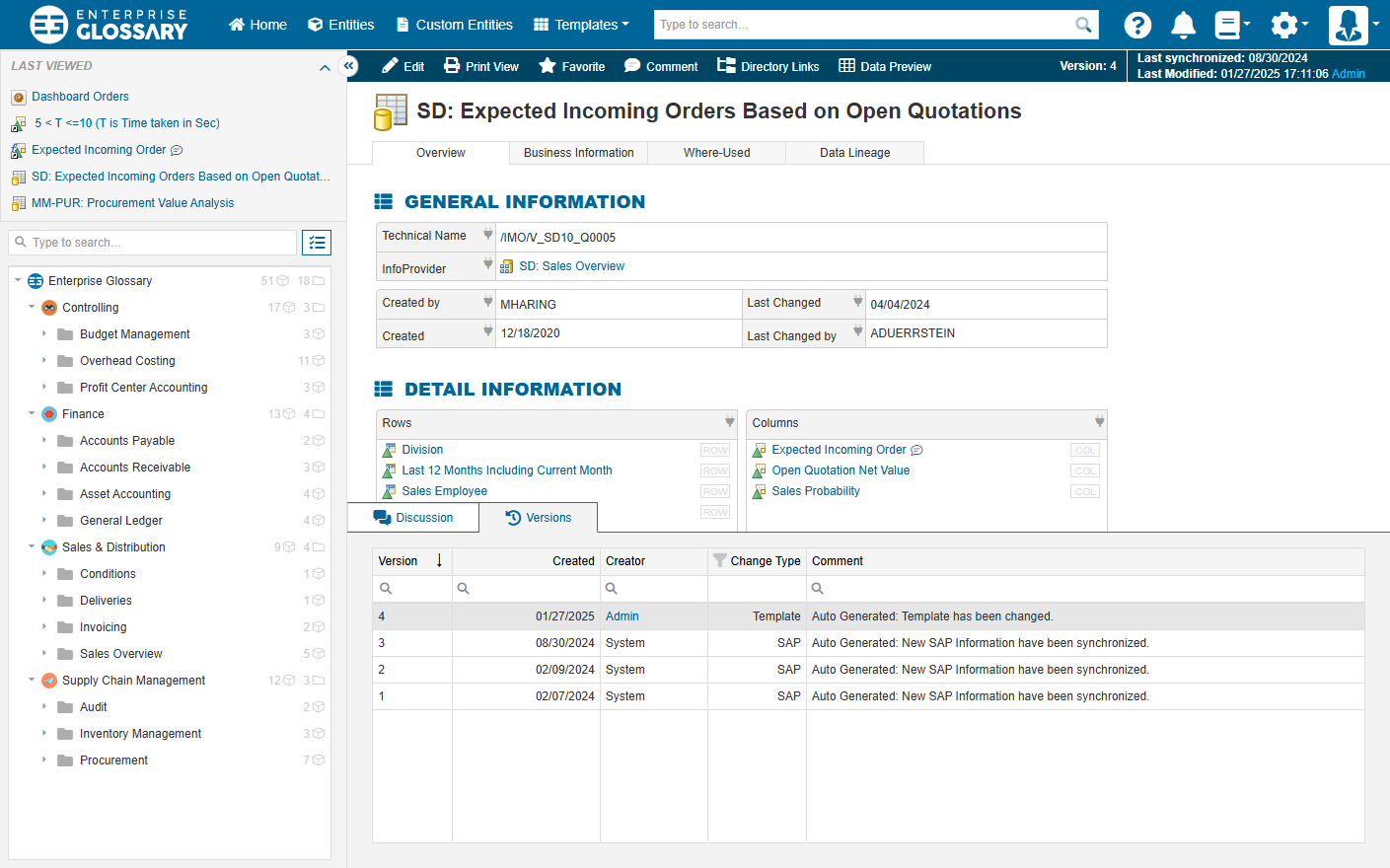Click the Edit pencil icon

tap(391, 66)
